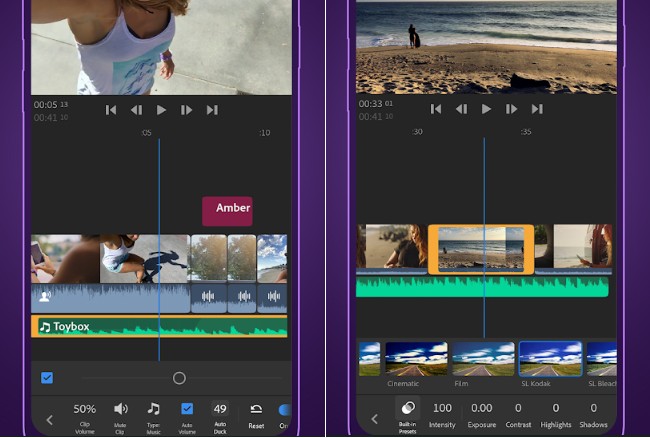Change the Type: Music note icon
Screen dimensions: 650x438
point(153,418)
